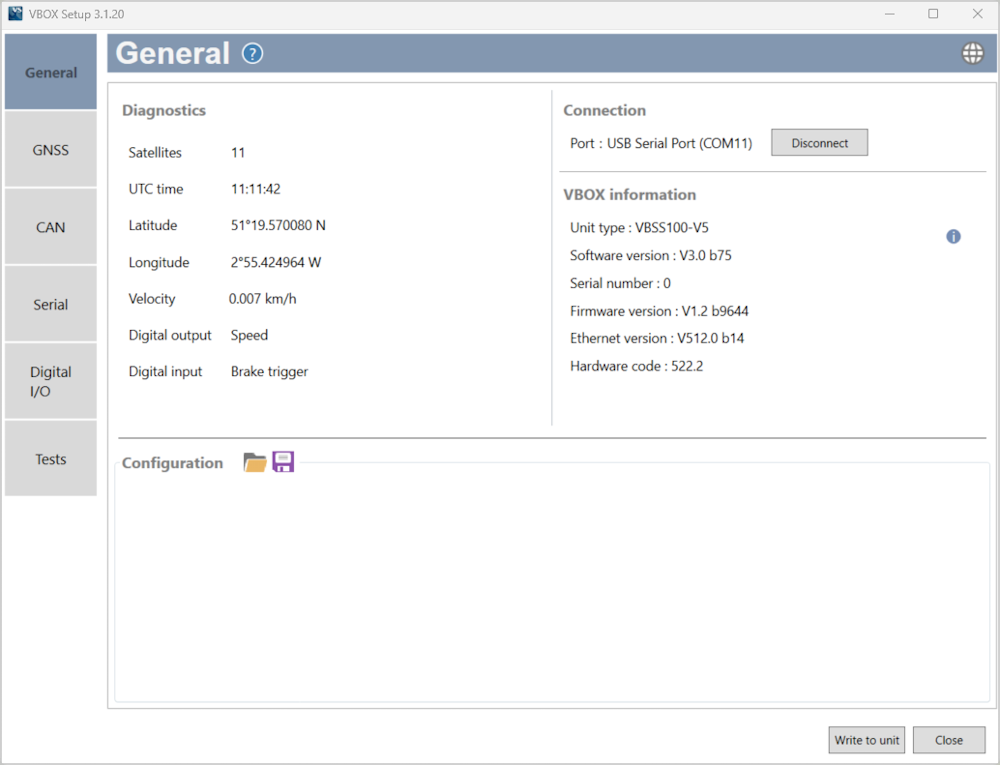
Task: Select the longitude value 2°55.424964 W
Action: coord(276,262)
